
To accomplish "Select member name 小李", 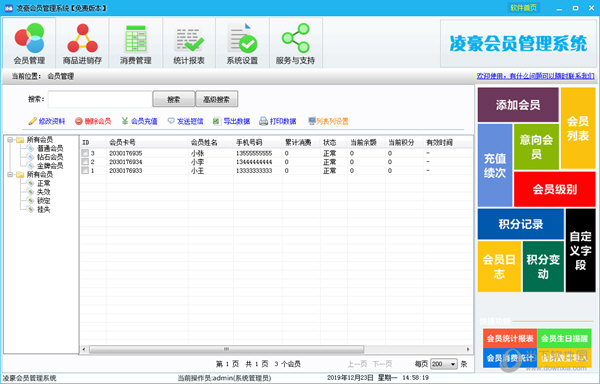I will pyautogui.click(x=197, y=162).
